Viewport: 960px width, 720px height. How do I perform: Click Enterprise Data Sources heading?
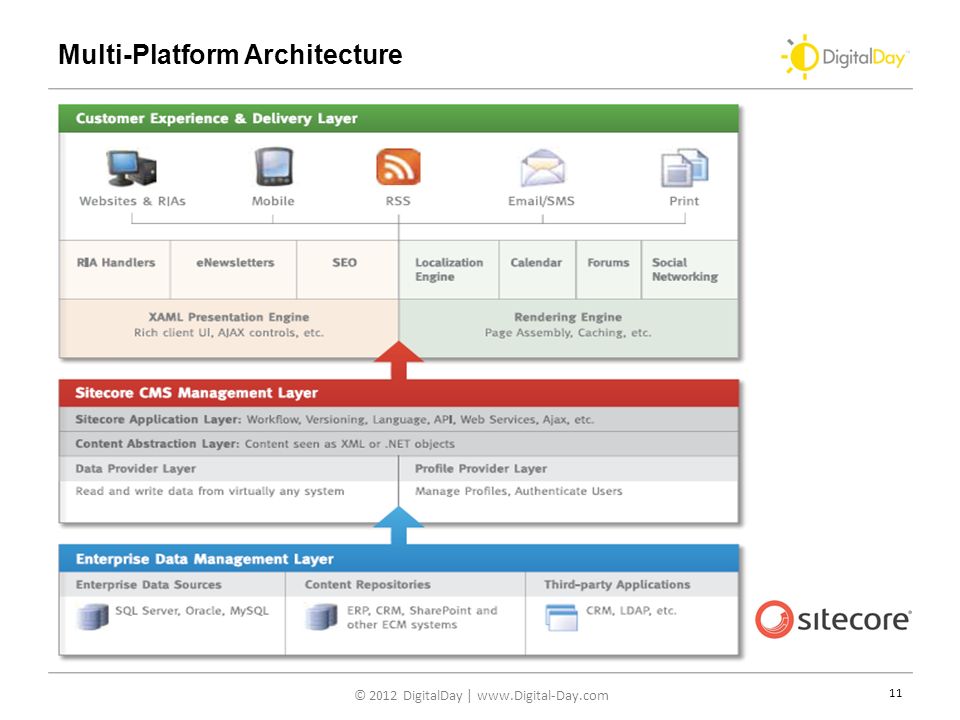(x=149, y=585)
